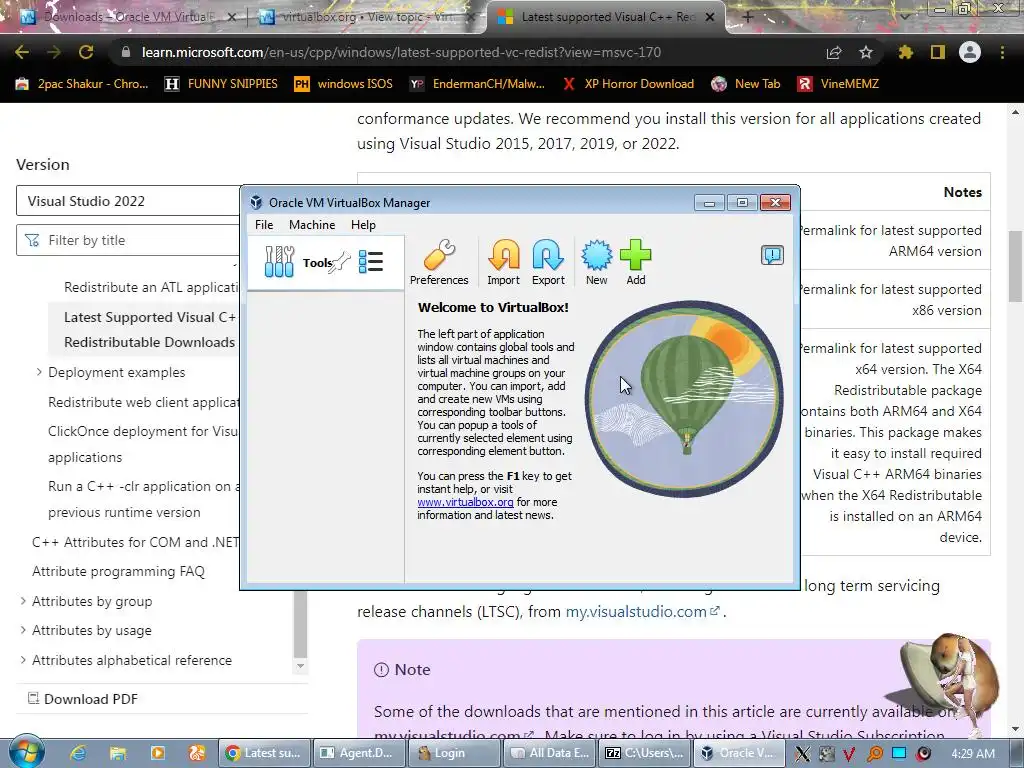The image size is (1024, 768).
Task: Switch to virtualbox.org View topic tab
Action: coord(368,17)
